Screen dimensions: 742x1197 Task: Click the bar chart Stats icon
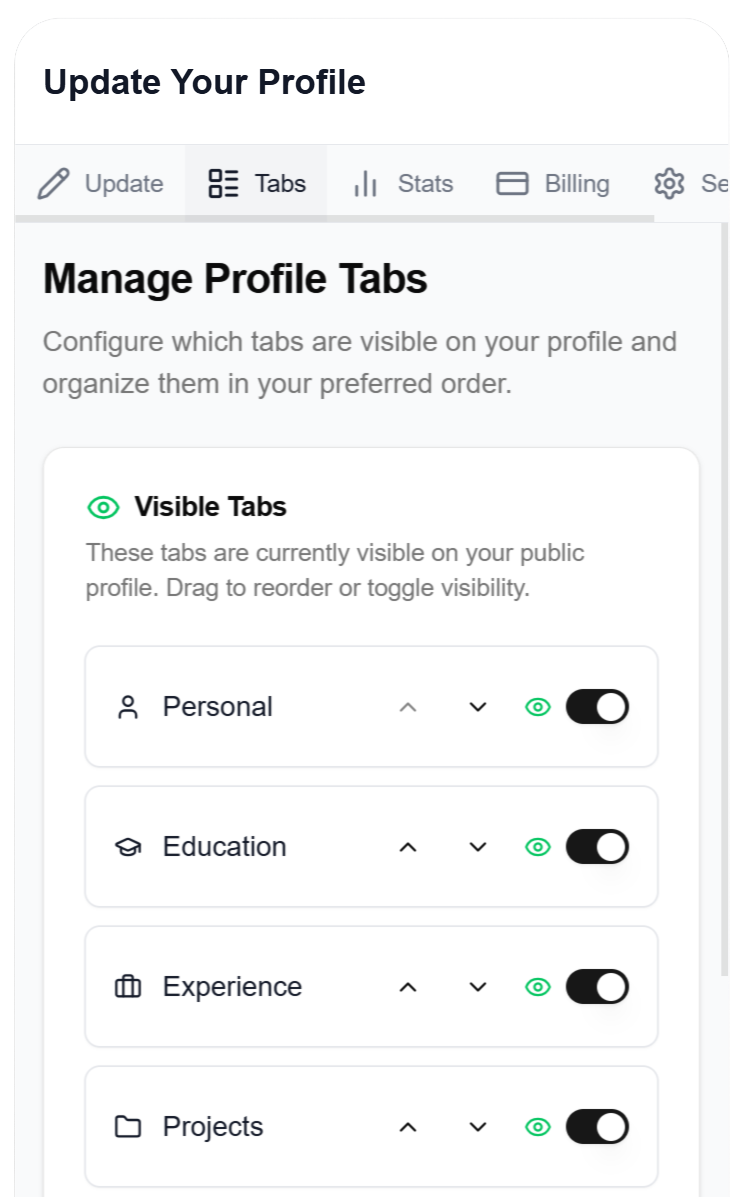[x=366, y=184]
